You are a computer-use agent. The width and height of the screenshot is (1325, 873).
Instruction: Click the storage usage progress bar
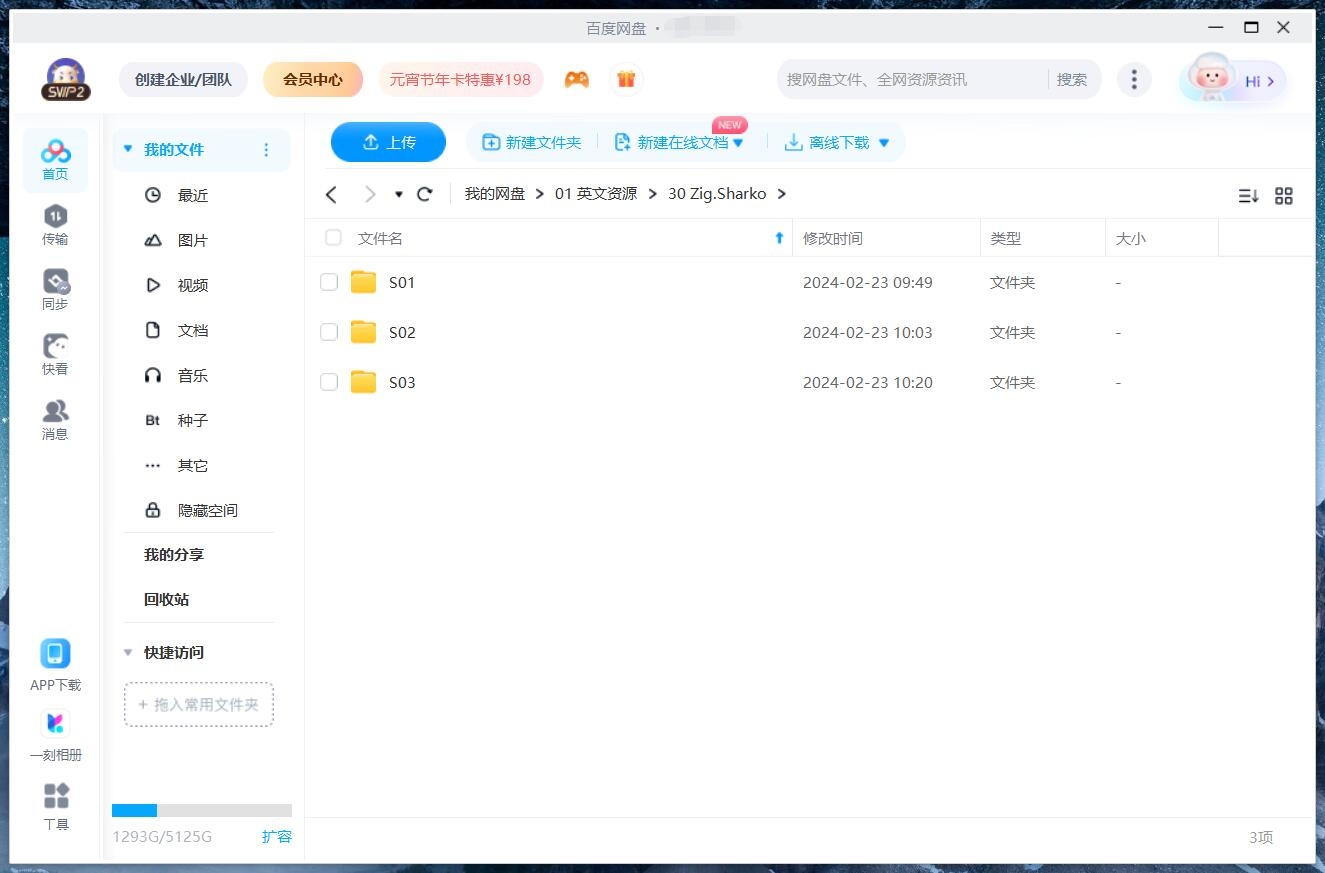click(x=201, y=810)
